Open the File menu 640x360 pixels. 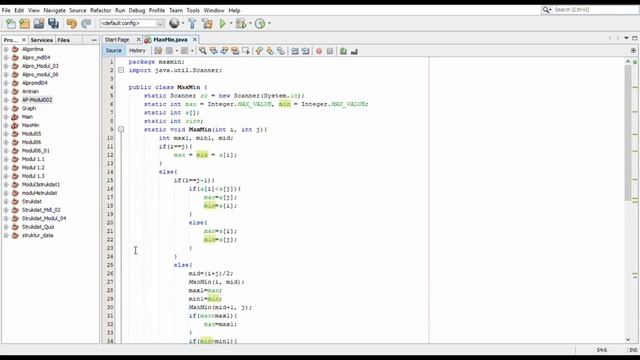(6, 10)
